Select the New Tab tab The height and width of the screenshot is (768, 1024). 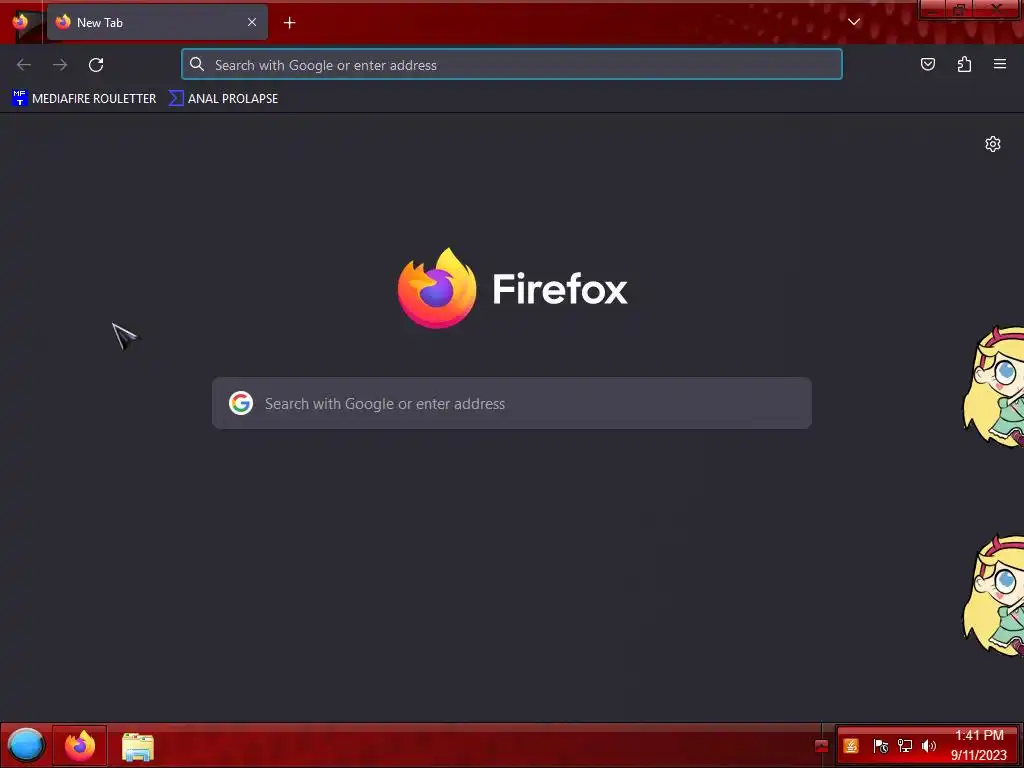[x=157, y=22]
